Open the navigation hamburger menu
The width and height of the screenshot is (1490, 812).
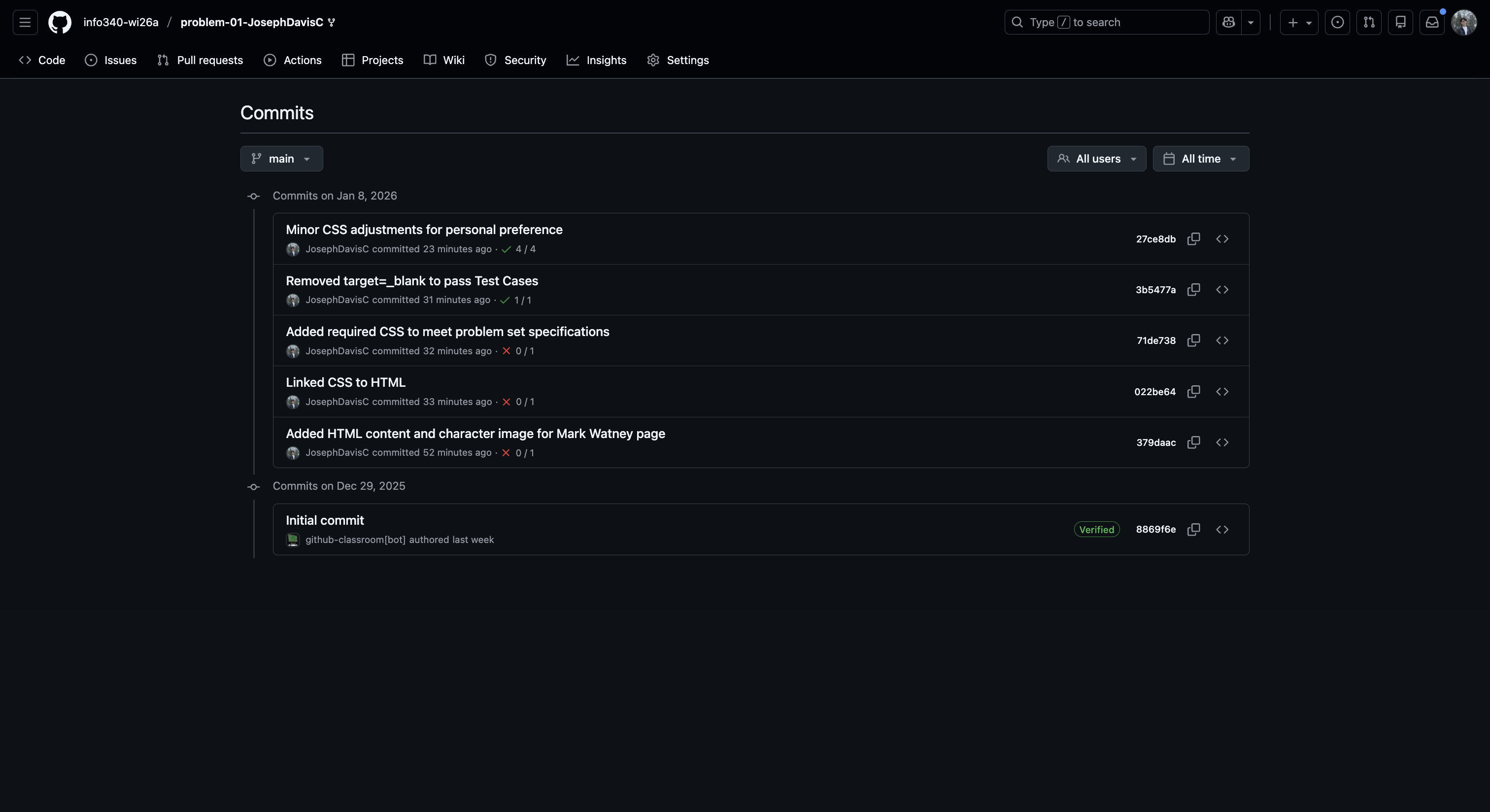point(25,22)
